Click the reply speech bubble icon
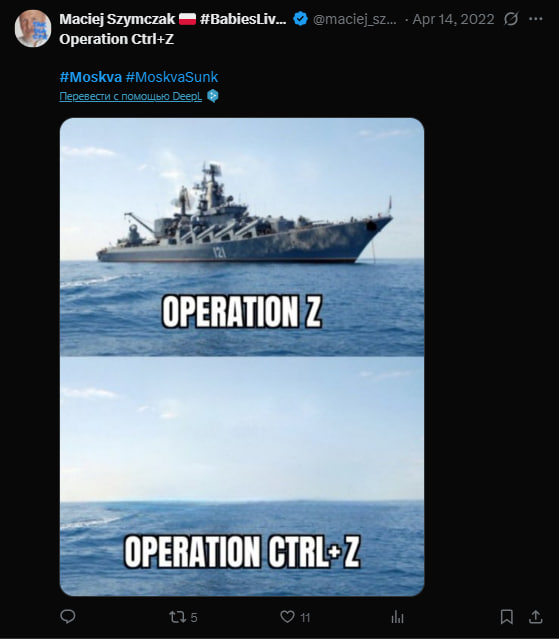 (68, 616)
